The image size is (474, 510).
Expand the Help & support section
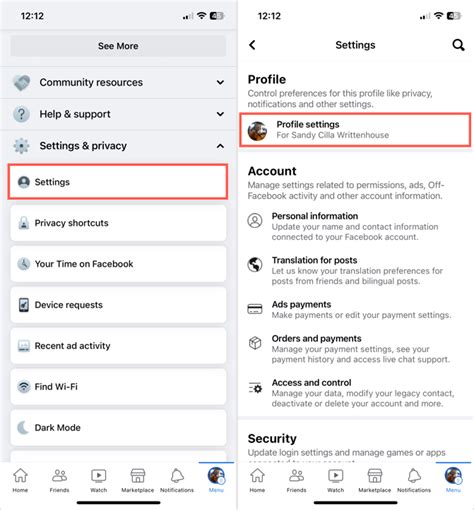(x=118, y=114)
